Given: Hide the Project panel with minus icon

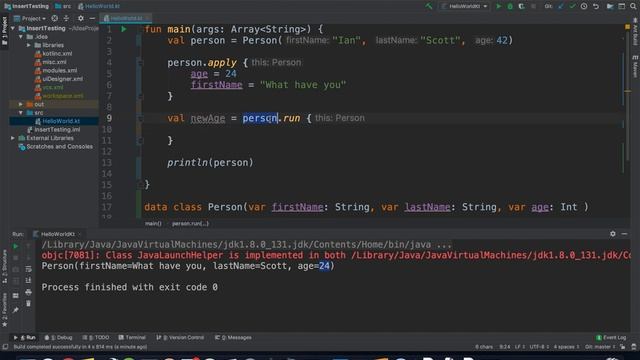Looking at the screenshot, I should (x=92, y=18).
